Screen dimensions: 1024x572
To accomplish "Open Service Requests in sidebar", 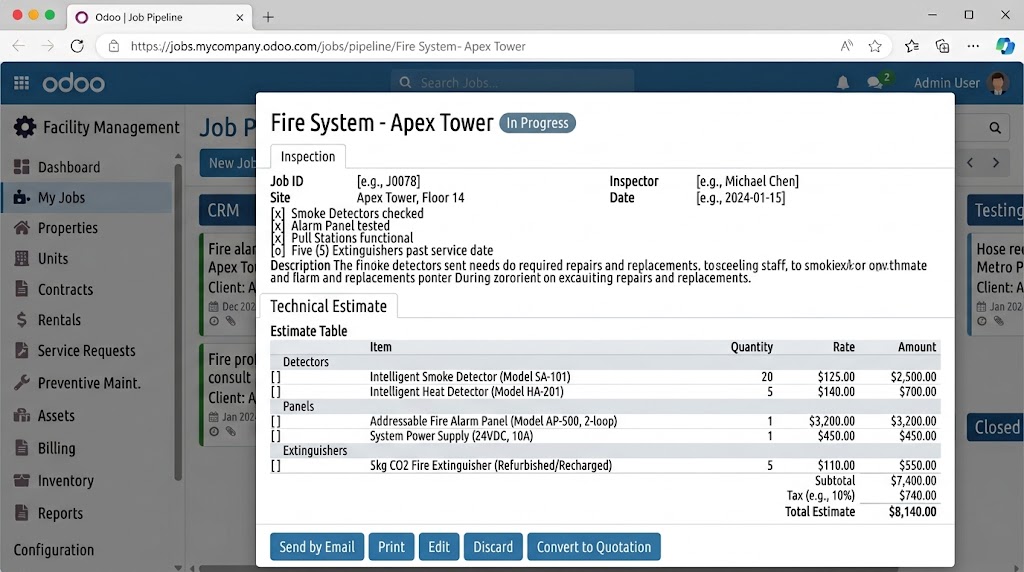I will click(x=86, y=351).
